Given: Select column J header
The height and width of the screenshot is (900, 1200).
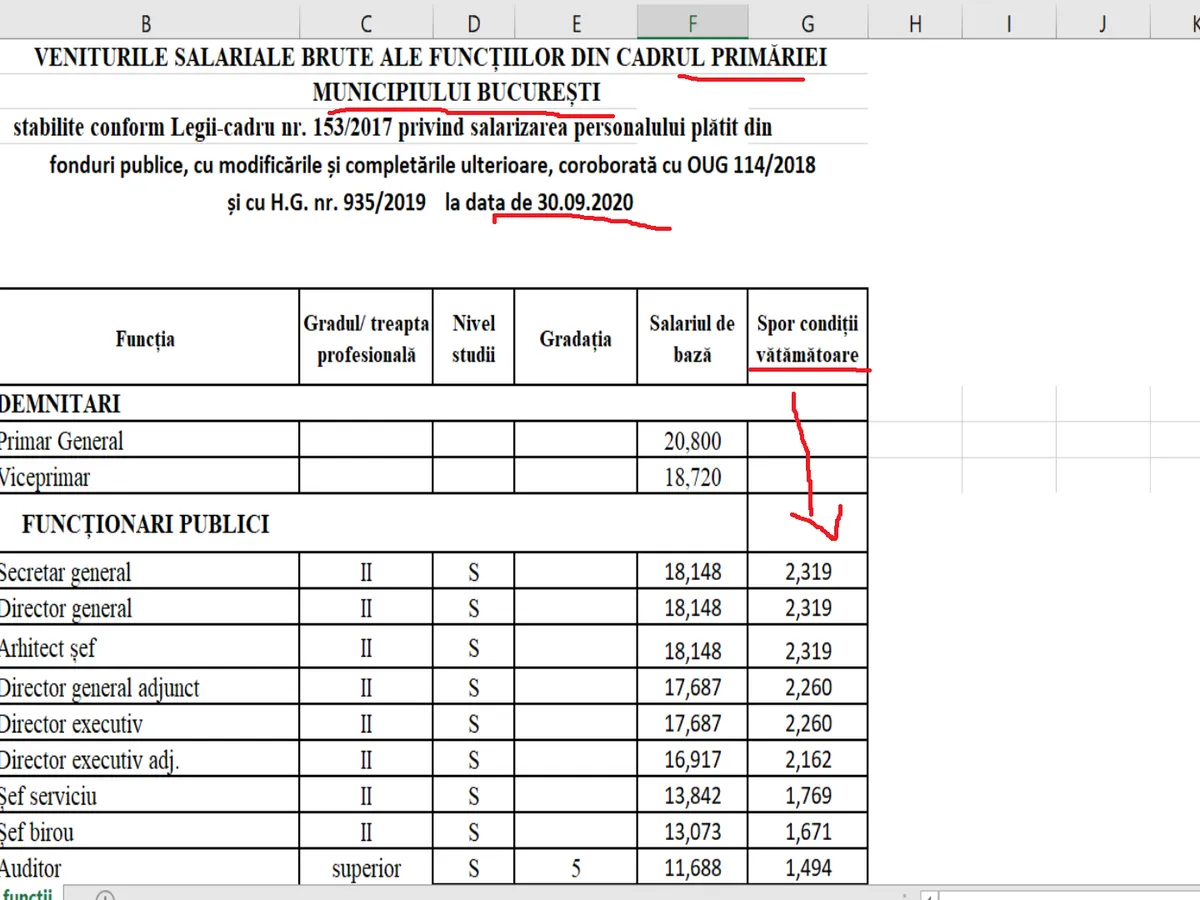Looking at the screenshot, I should (x=1103, y=22).
